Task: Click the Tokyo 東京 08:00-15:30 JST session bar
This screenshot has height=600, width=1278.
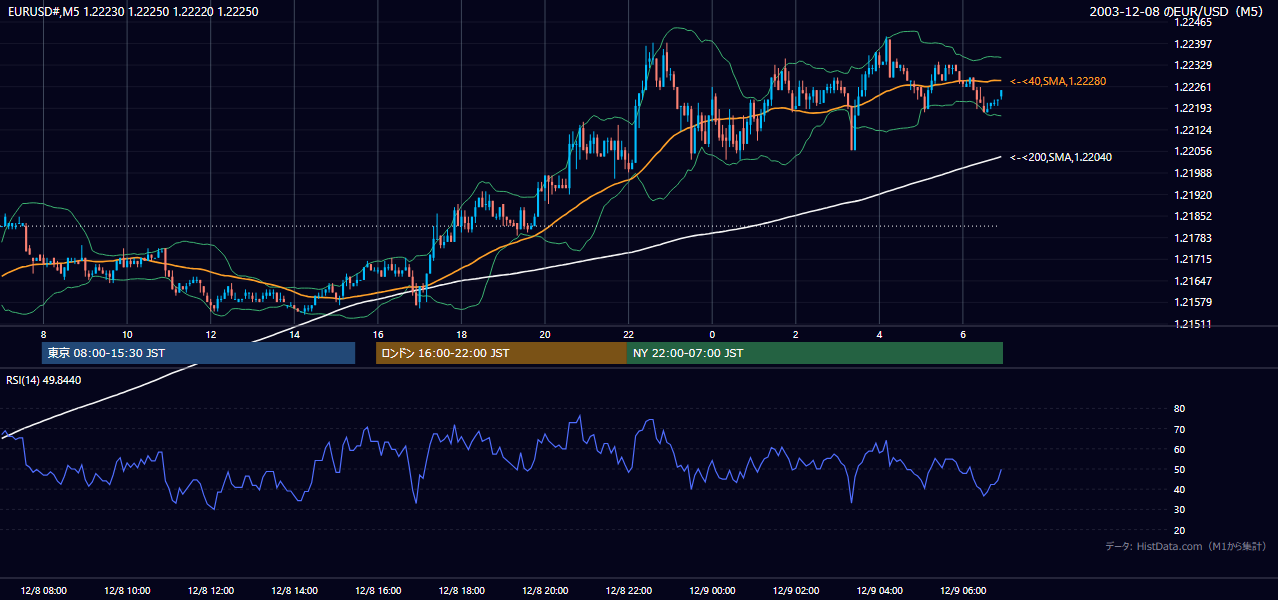Action: point(198,353)
